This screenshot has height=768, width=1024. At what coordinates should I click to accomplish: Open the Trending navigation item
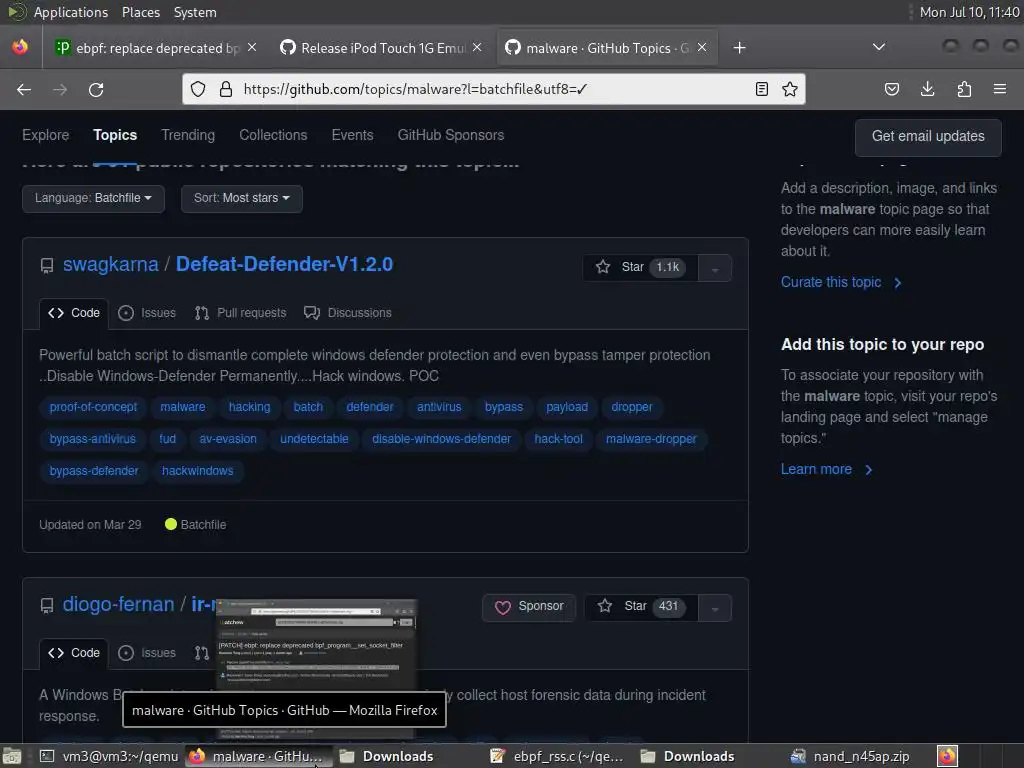point(188,135)
